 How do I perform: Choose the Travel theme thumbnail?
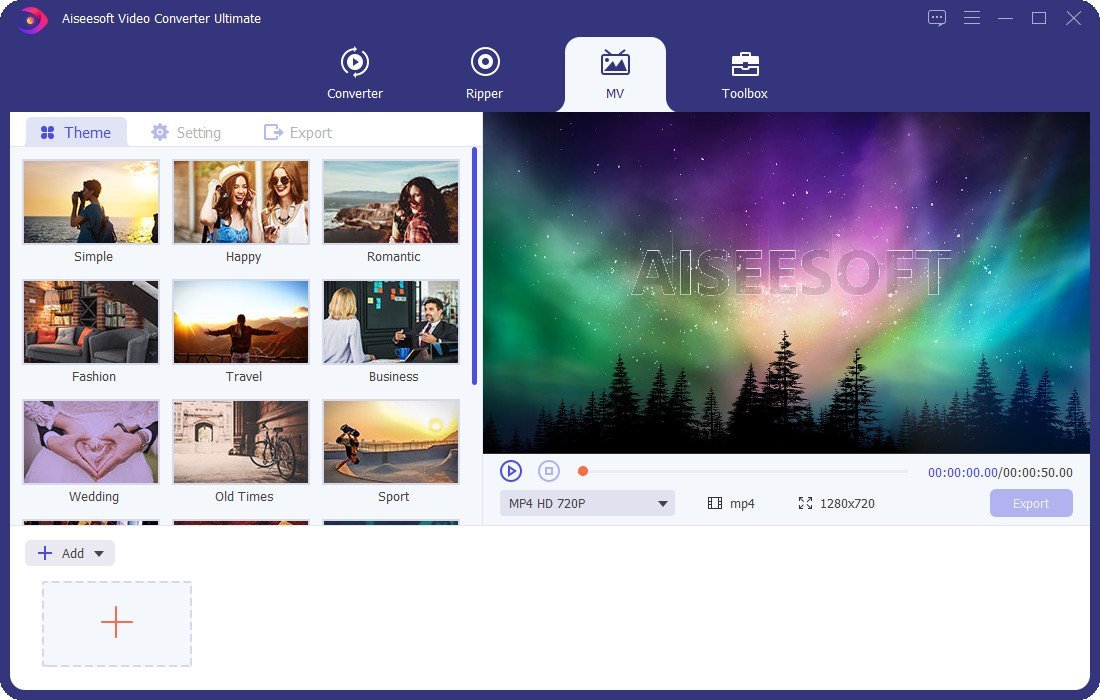click(x=241, y=322)
